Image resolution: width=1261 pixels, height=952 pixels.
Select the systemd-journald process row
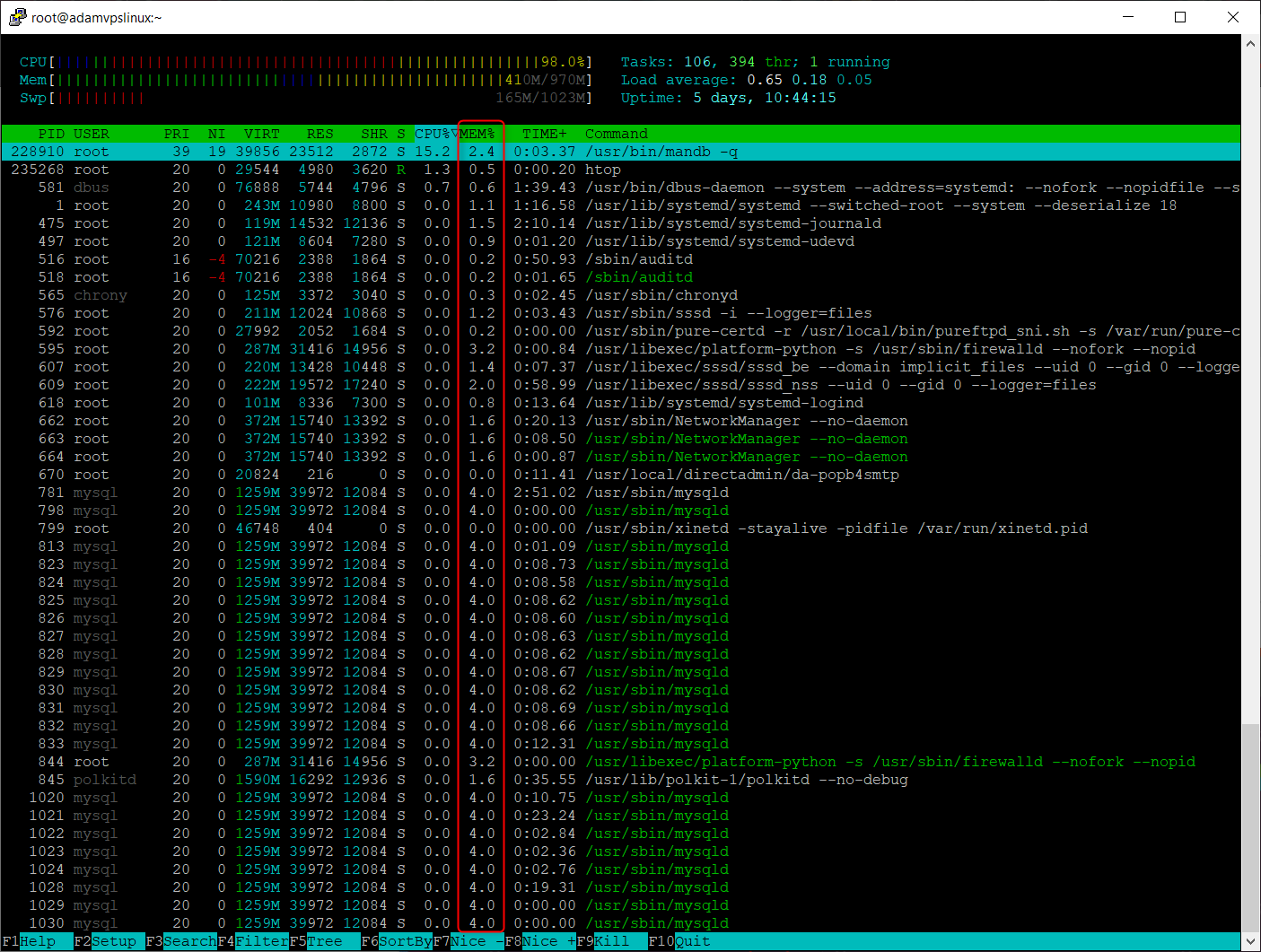(621, 223)
